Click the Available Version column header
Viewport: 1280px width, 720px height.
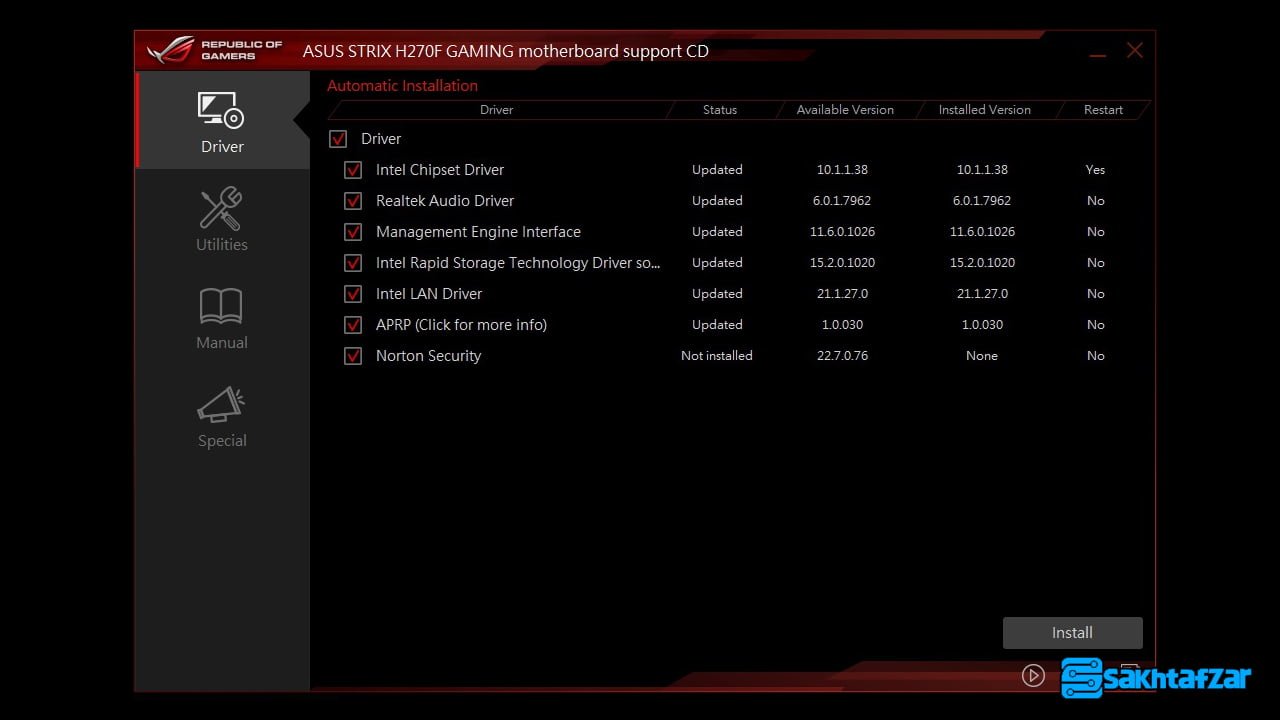tap(845, 110)
